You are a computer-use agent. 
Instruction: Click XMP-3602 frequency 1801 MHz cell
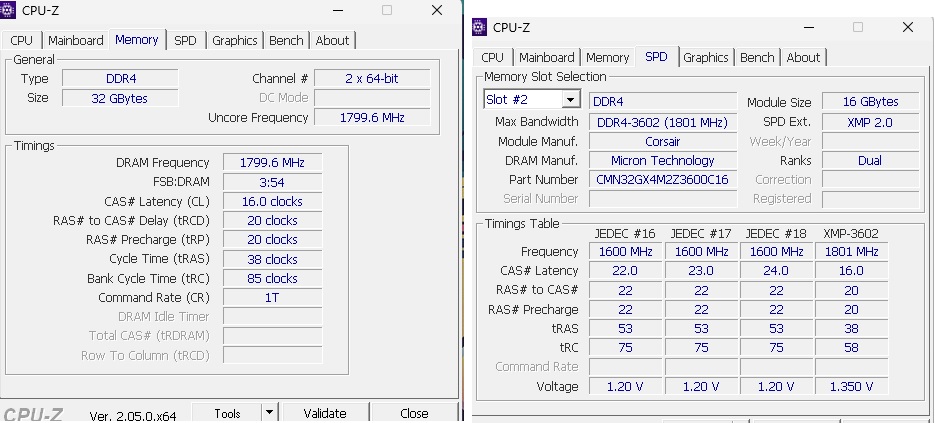click(852, 252)
